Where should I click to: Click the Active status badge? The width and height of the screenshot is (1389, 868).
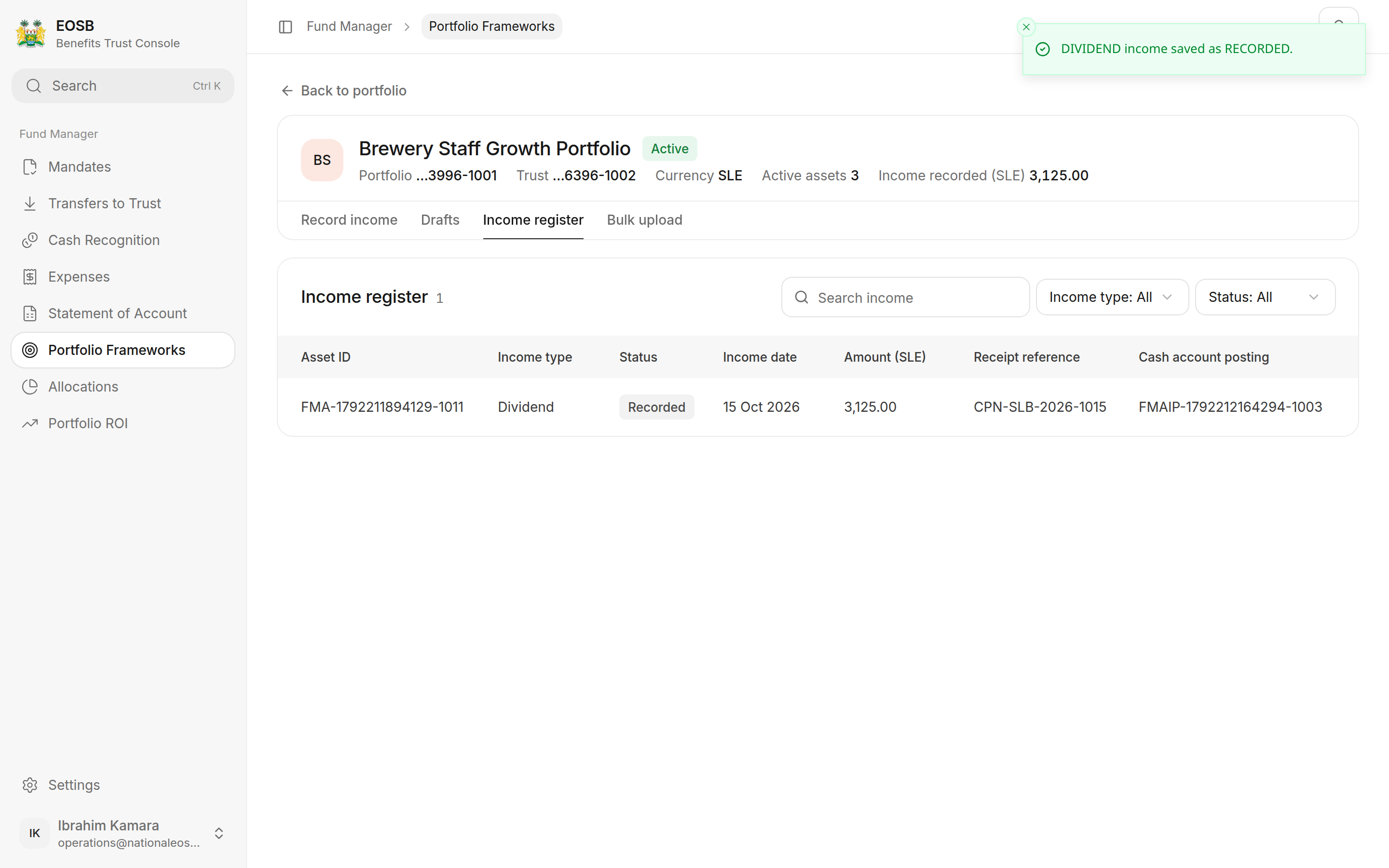point(669,149)
